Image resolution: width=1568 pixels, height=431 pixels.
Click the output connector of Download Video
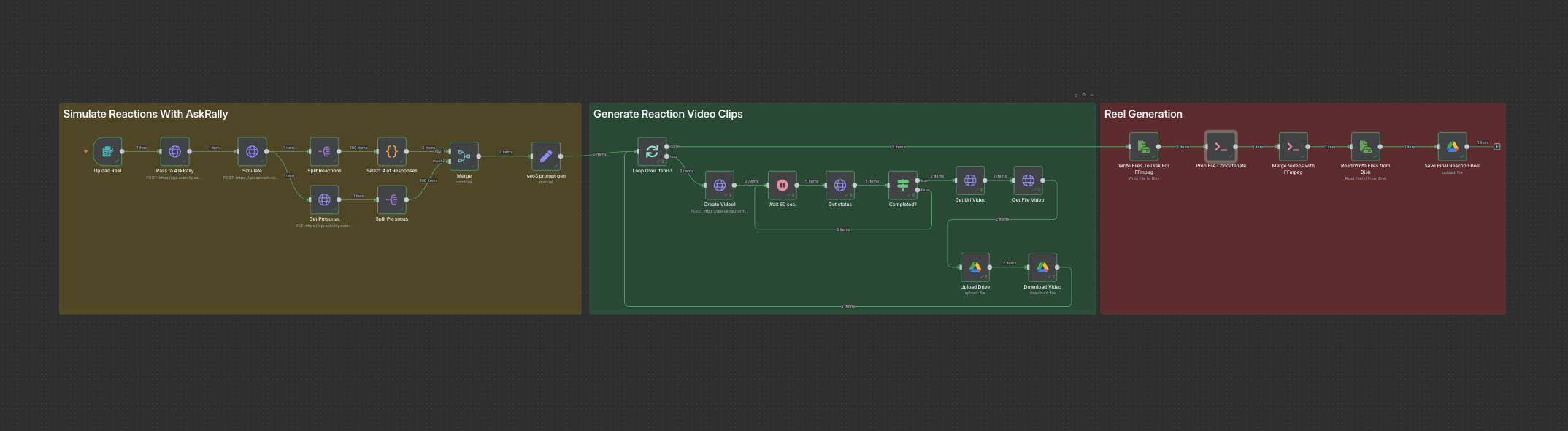click(x=1057, y=267)
